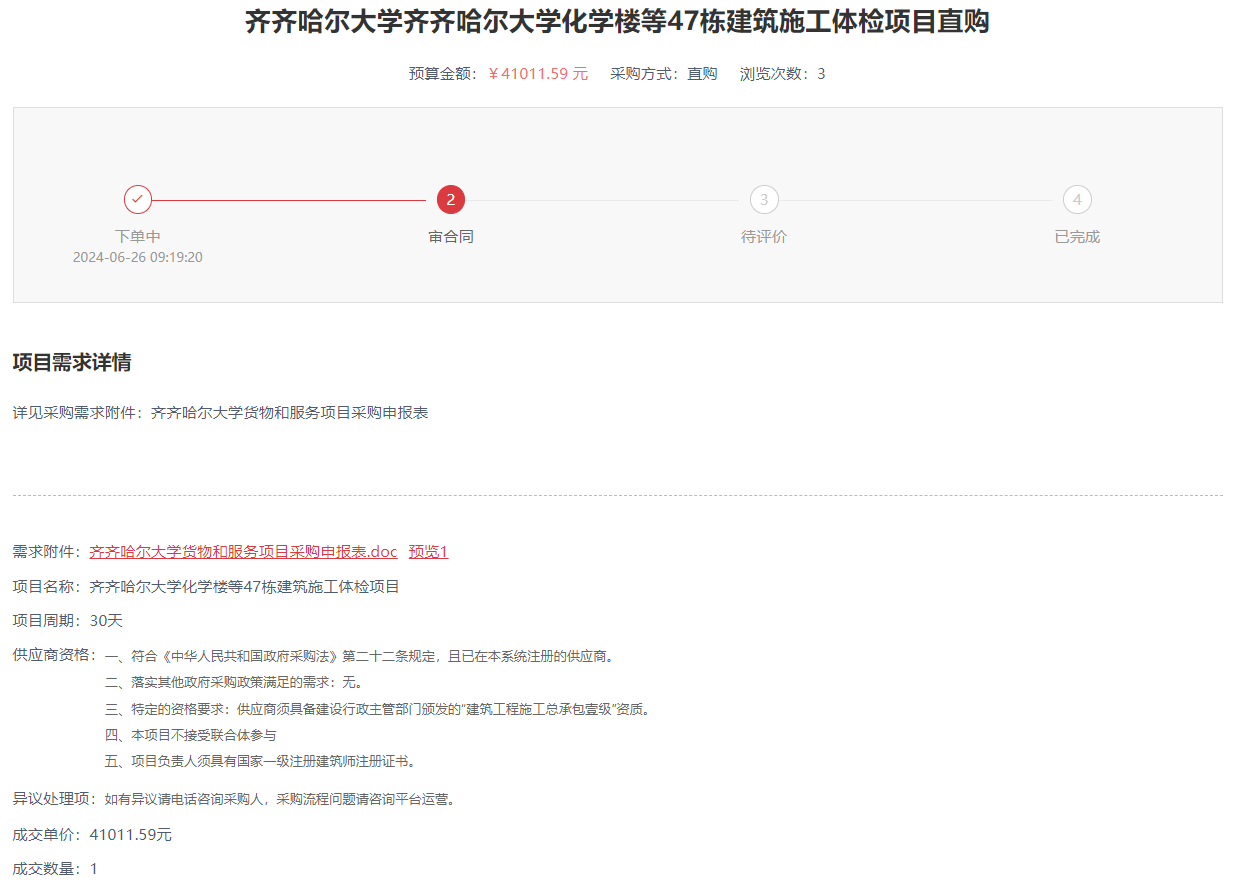Click the 采购方式 直购 text
The width and height of the screenshot is (1248, 881).
coord(663,74)
